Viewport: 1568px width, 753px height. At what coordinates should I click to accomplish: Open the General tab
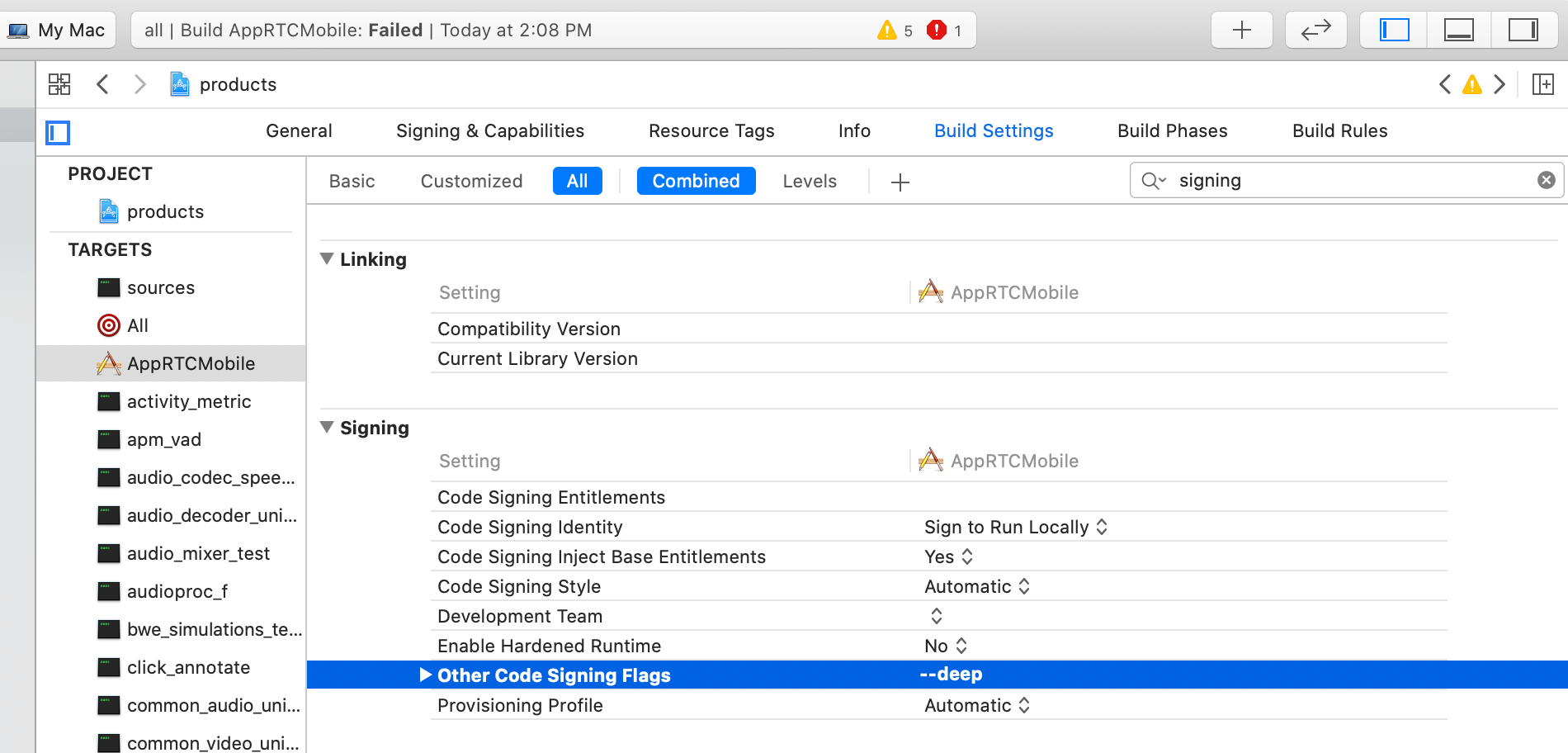point(299,131)
